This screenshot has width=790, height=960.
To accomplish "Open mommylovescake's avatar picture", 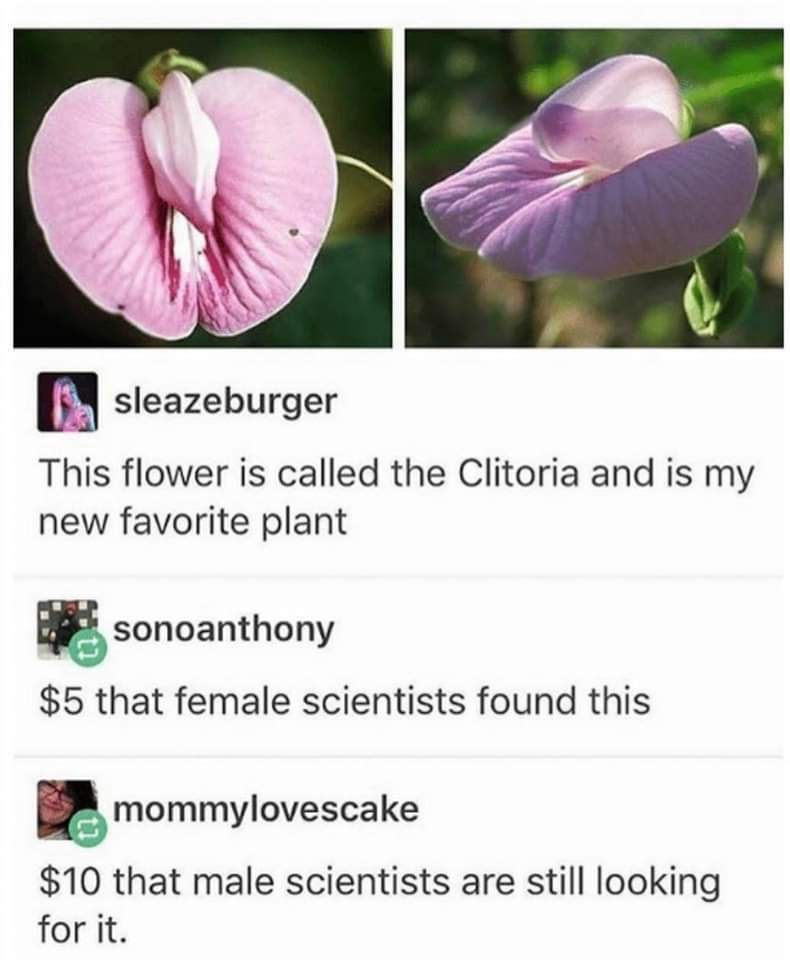I will point(67,809).
